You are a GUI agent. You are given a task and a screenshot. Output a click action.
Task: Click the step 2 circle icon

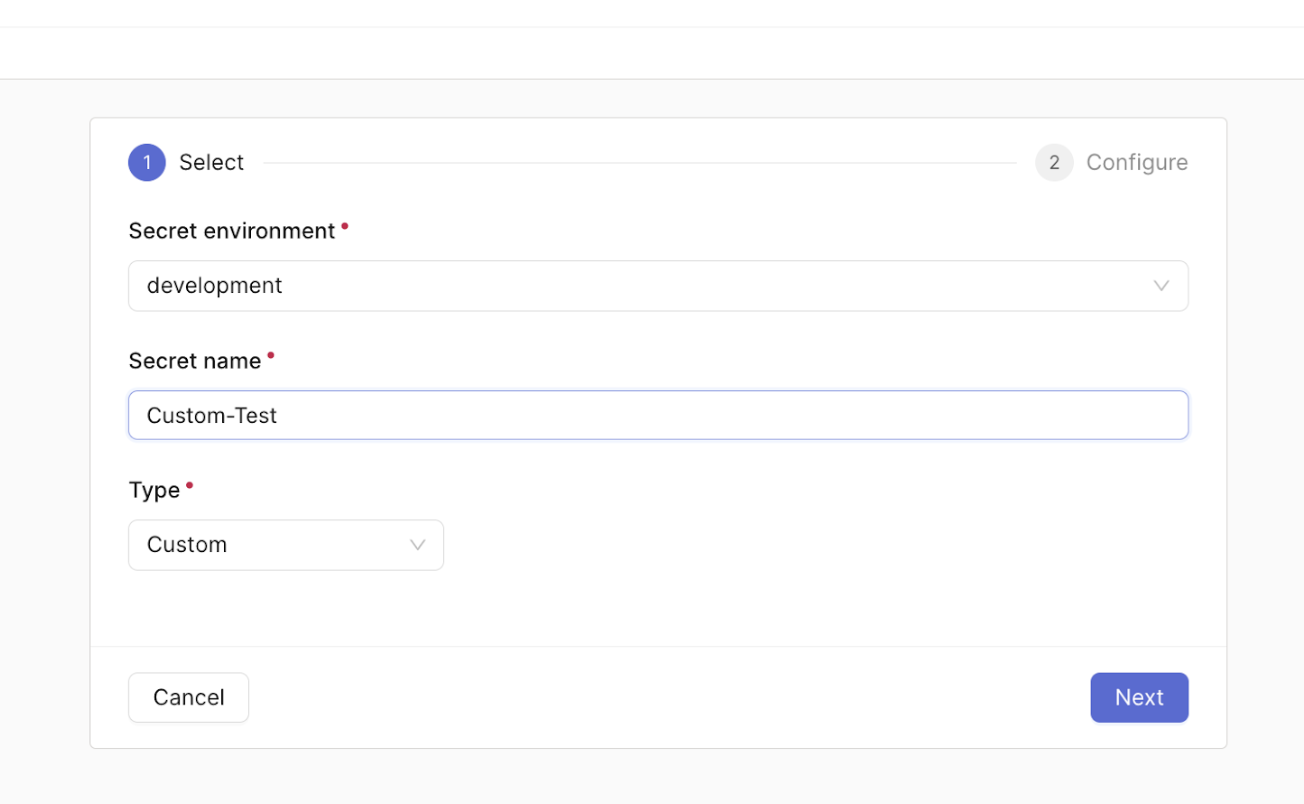(x=1053, y=163)
